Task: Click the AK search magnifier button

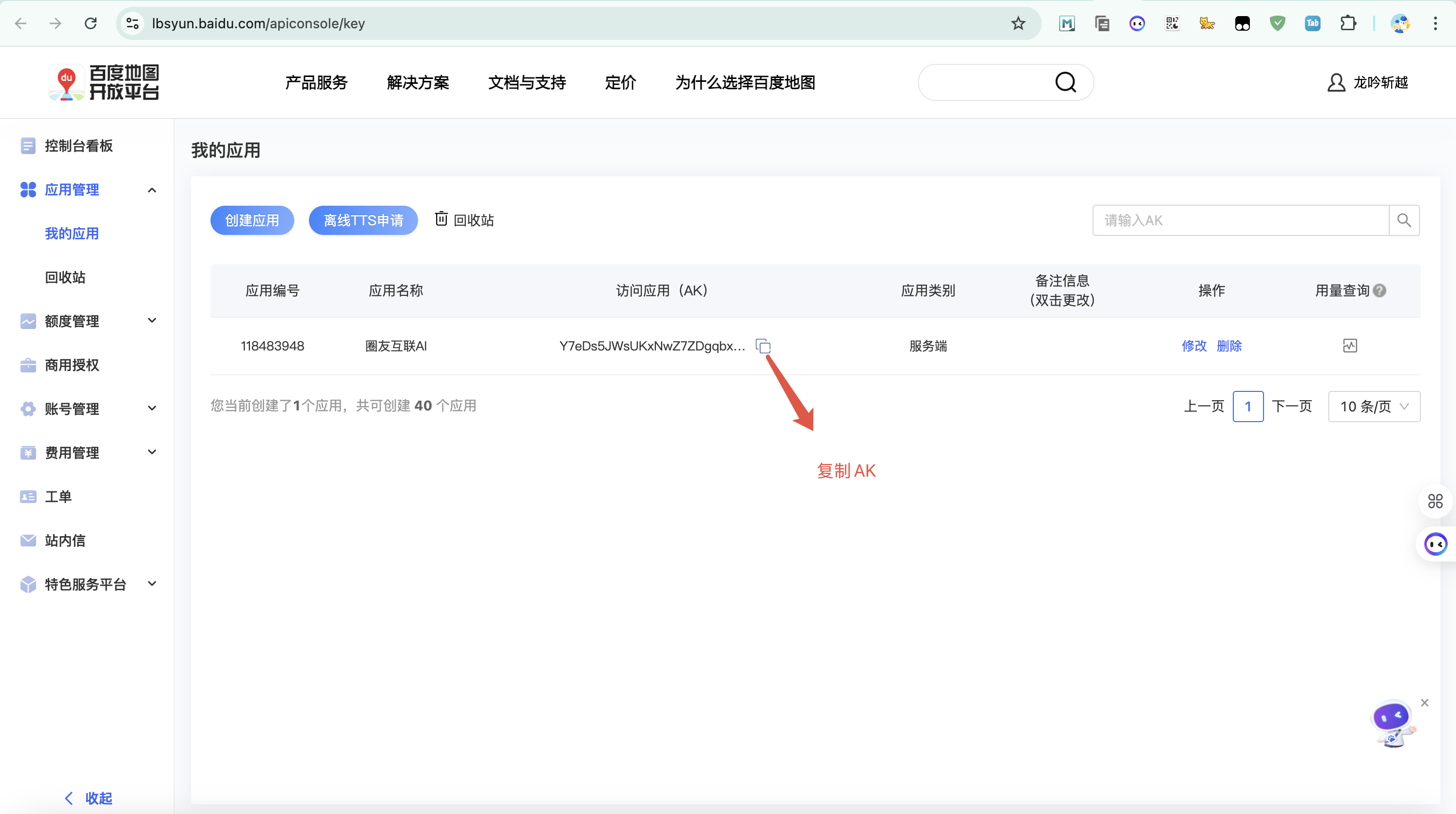Action: (1404, 220)
